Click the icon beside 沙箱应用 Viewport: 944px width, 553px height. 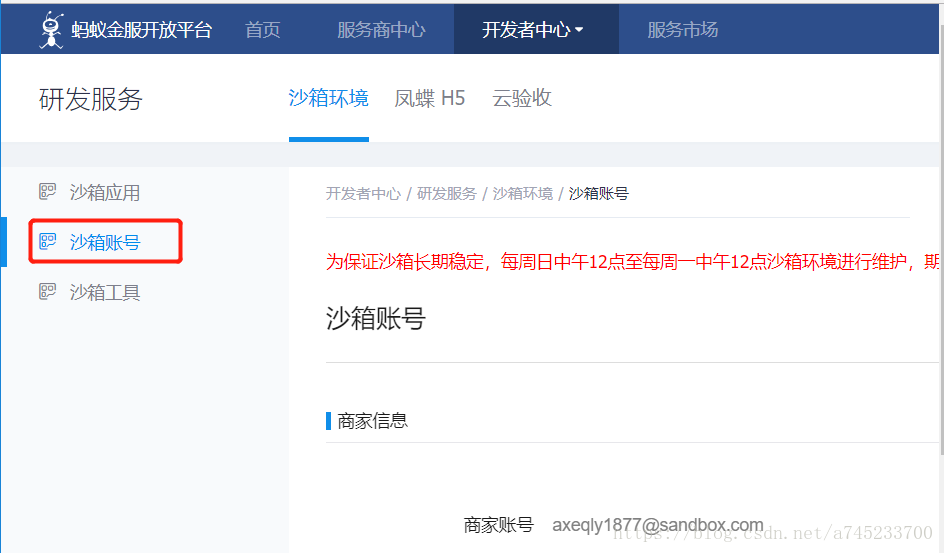pos(48,191)
